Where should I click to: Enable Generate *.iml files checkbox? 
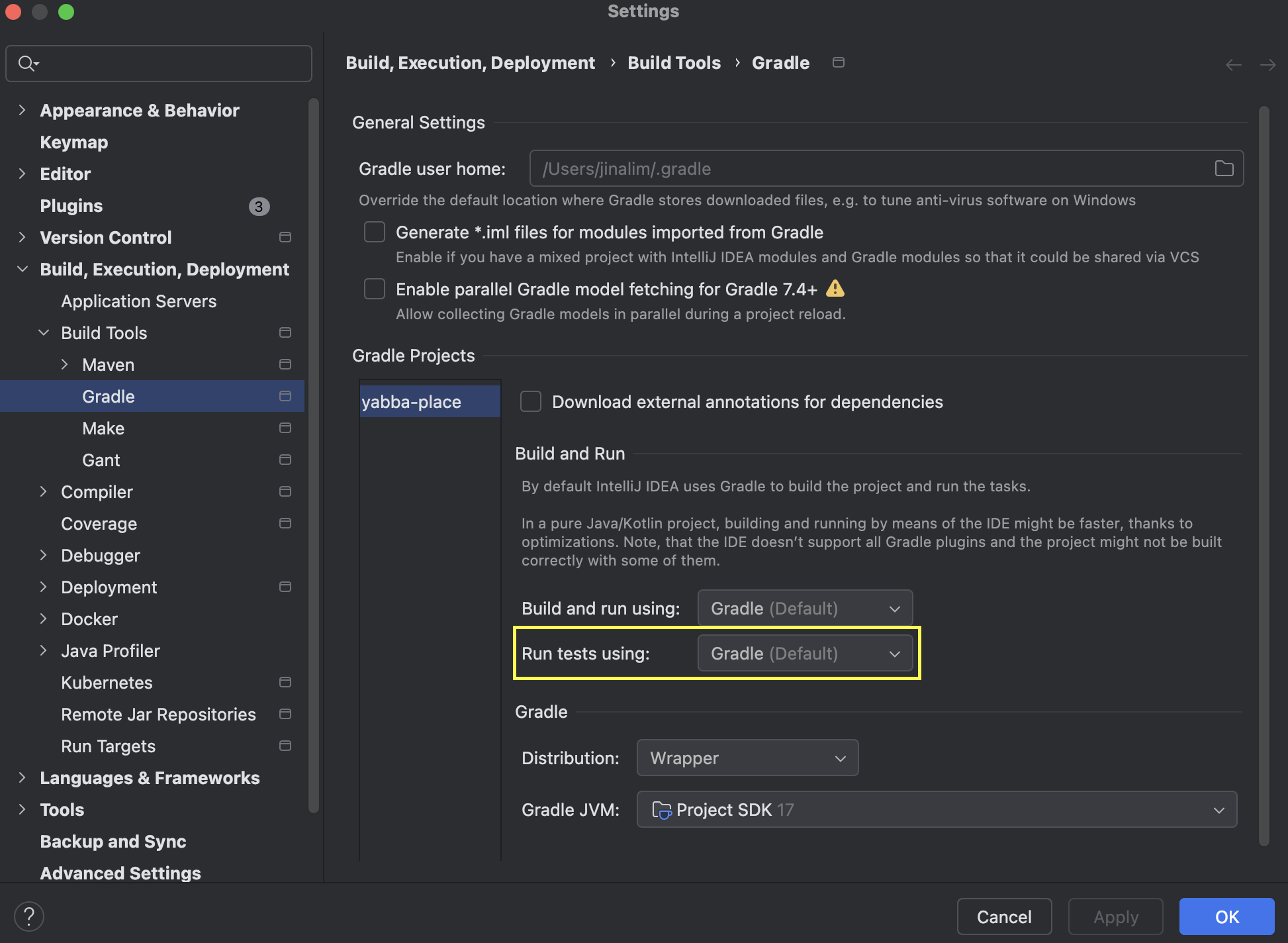coord(375,232)
